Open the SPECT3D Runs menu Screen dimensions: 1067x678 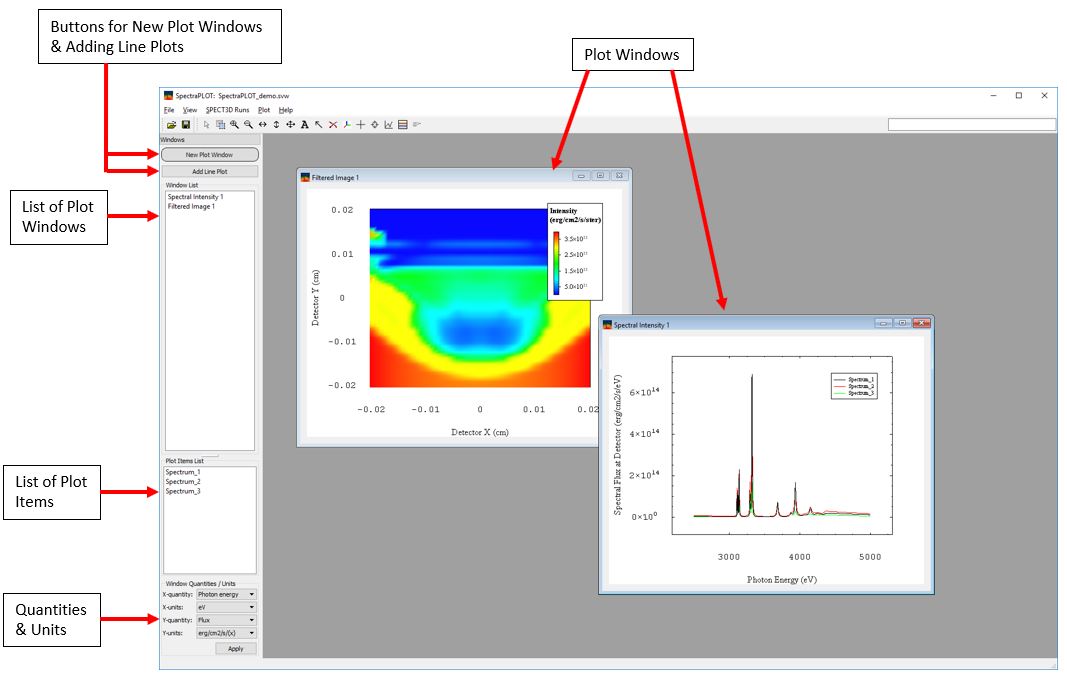click(227, 110)
